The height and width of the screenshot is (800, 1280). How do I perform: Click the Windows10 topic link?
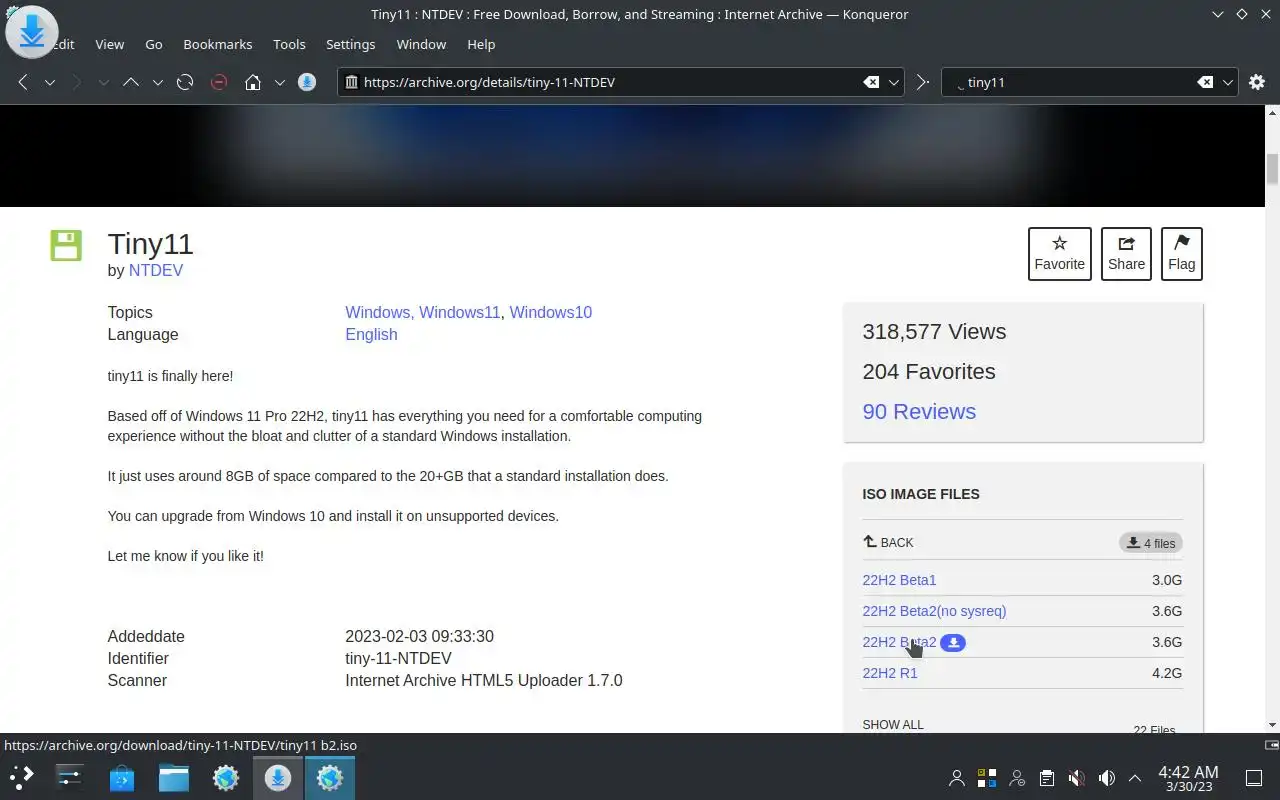(551, 312)
